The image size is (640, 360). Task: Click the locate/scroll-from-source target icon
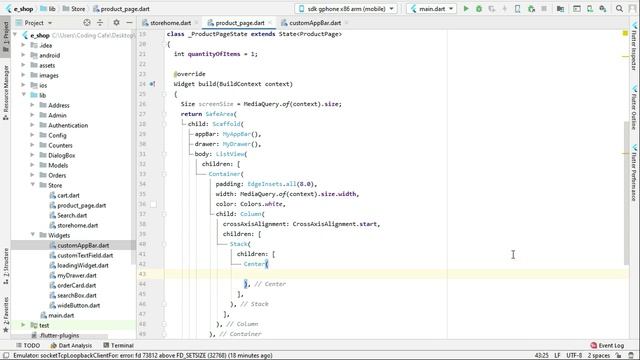87,23
